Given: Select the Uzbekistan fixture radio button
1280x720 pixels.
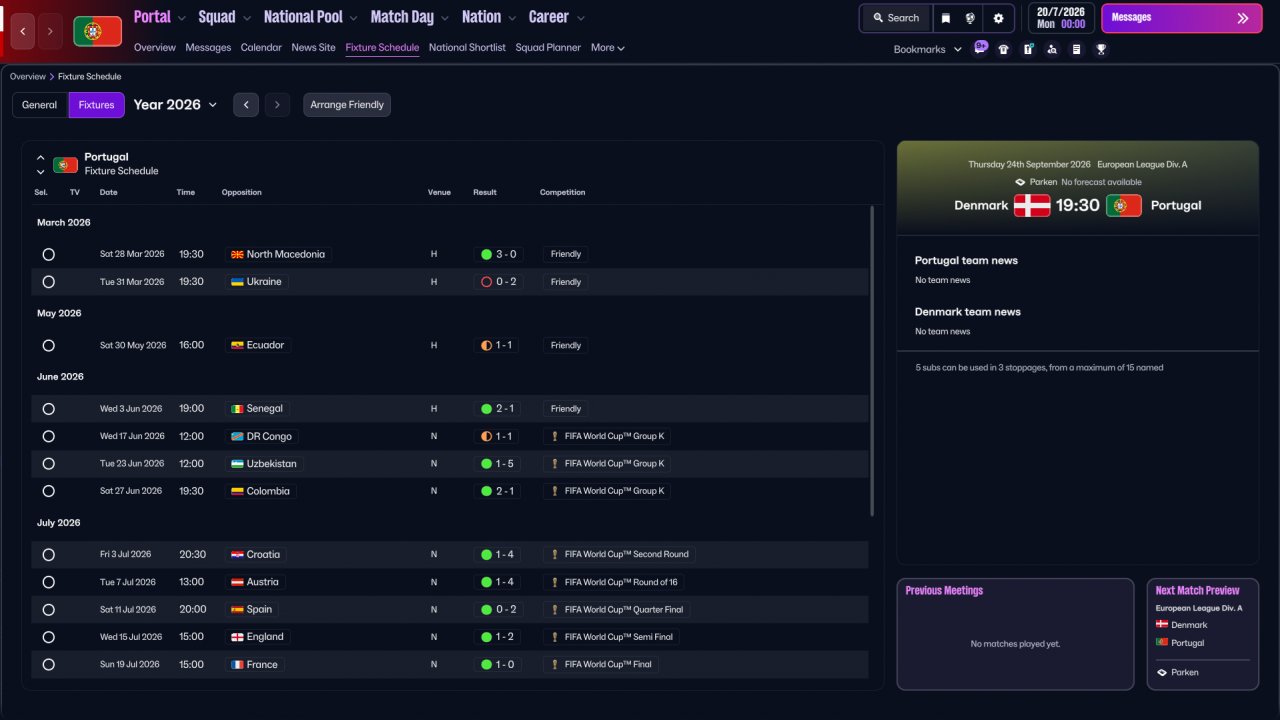Looking at the screenshot, I should [x=48, y=464].
